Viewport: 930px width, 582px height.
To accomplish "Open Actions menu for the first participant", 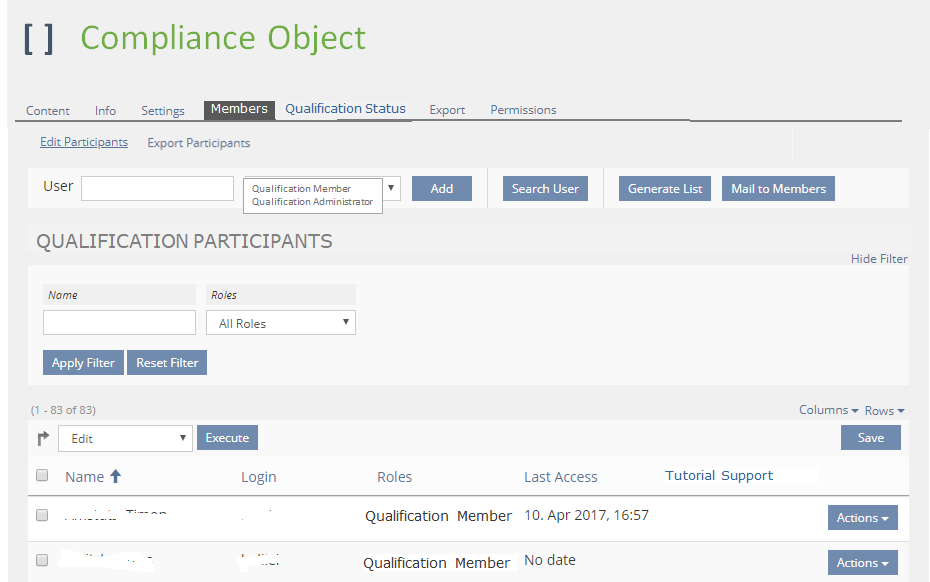I will click(862, 517).
